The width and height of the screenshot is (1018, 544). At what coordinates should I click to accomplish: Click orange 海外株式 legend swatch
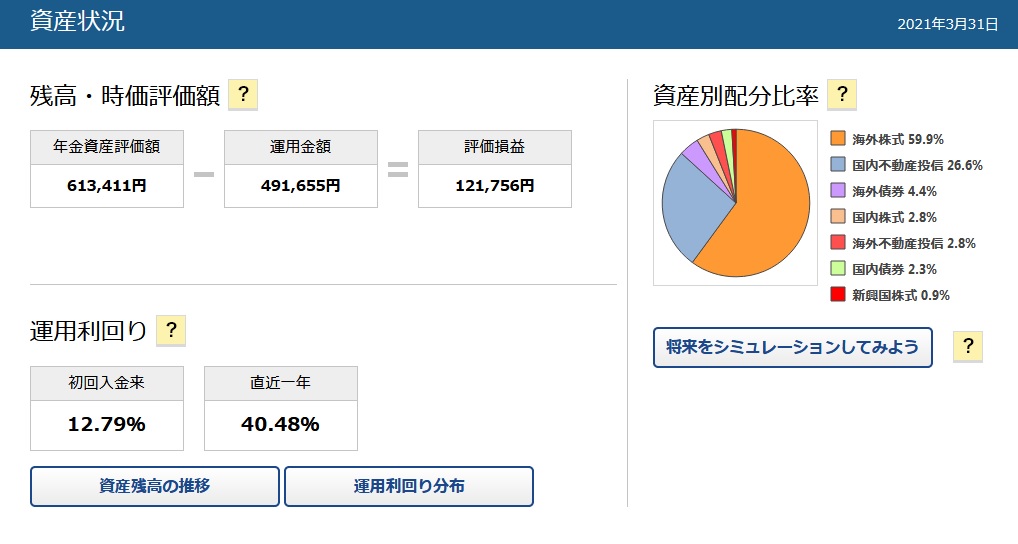click(838, 138)
